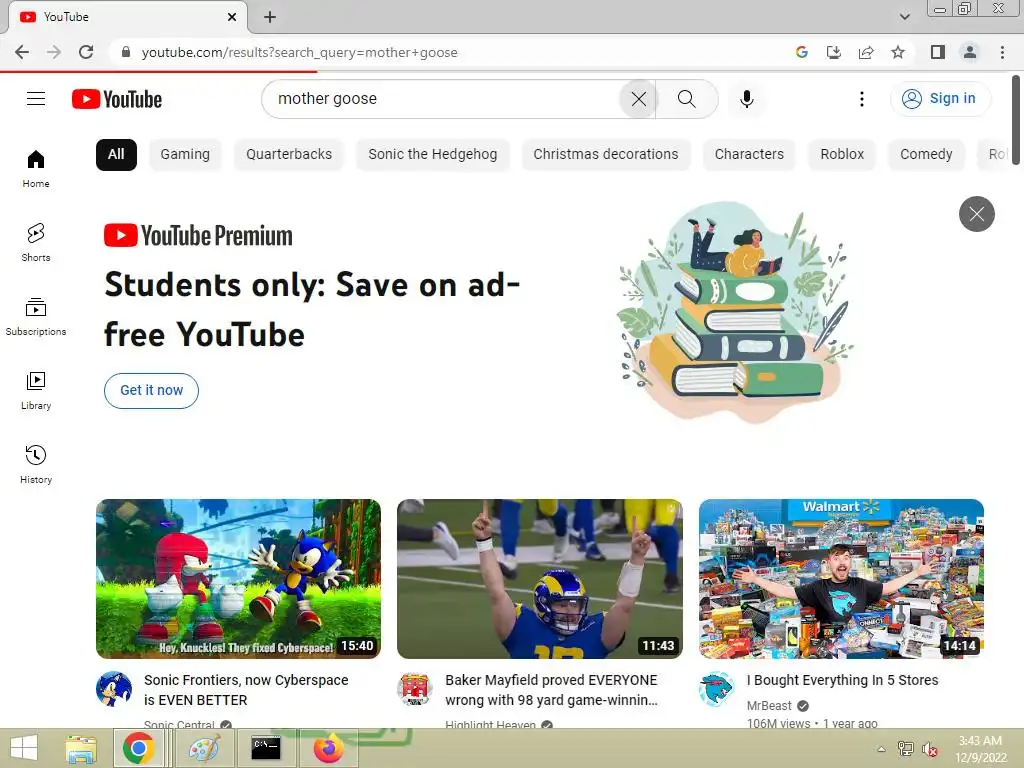The width and height of the screenshot is (1024, 768).
Task: Clear the search box text
Action: coord(638,99)
